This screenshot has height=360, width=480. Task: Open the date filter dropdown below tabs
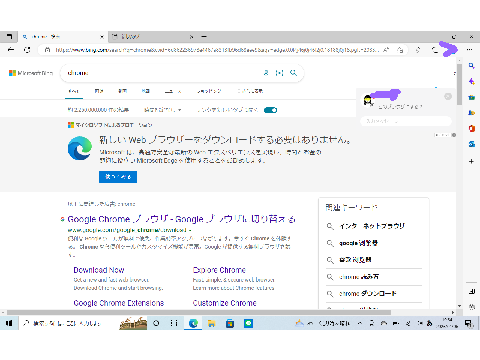click(x=163, y=110)
